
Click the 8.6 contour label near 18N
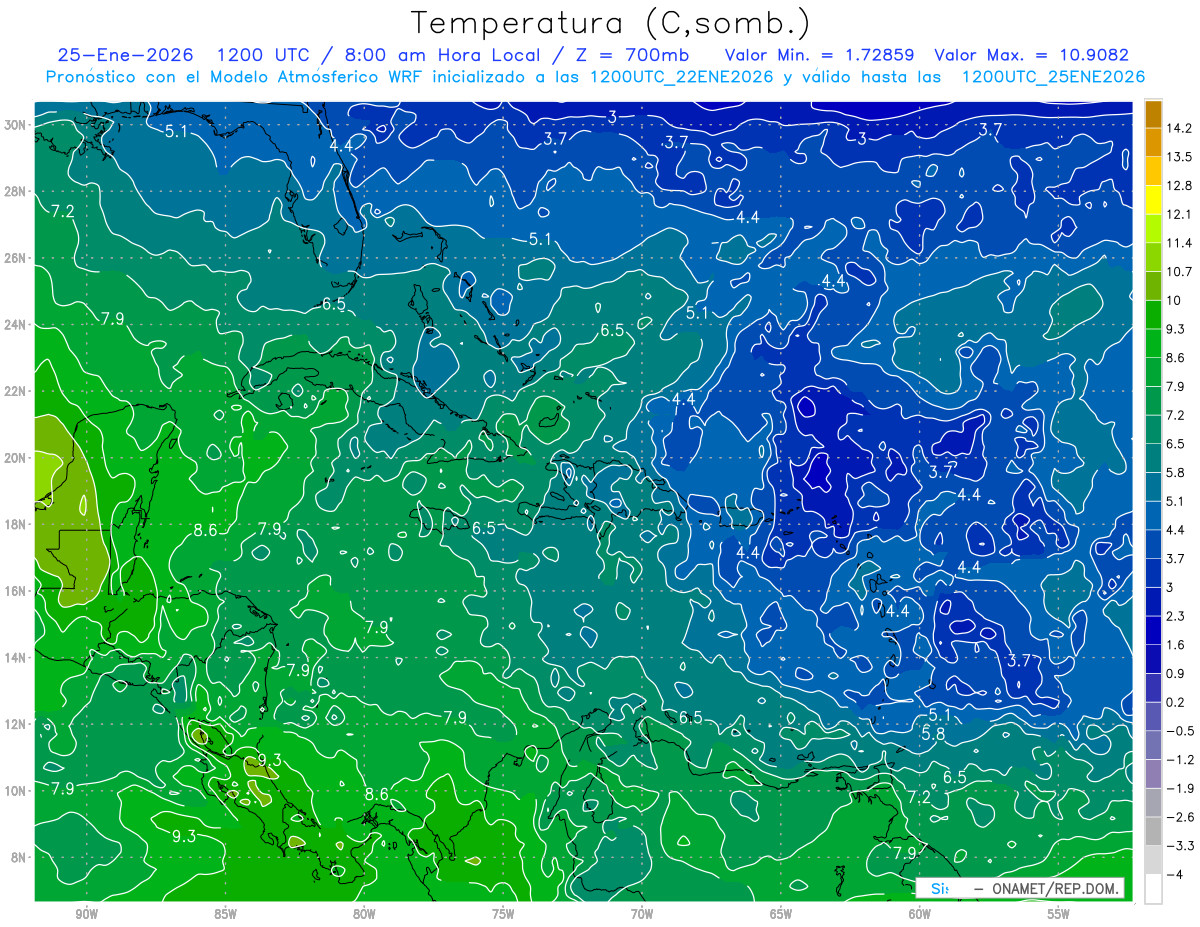coord(205,531)
